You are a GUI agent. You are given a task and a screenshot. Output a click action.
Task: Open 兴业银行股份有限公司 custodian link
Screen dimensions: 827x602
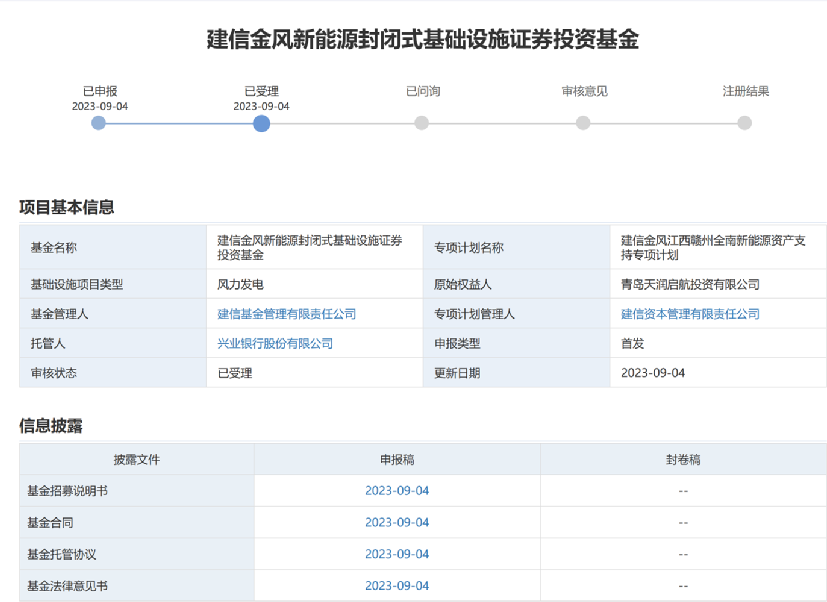[x=275, y=343]
